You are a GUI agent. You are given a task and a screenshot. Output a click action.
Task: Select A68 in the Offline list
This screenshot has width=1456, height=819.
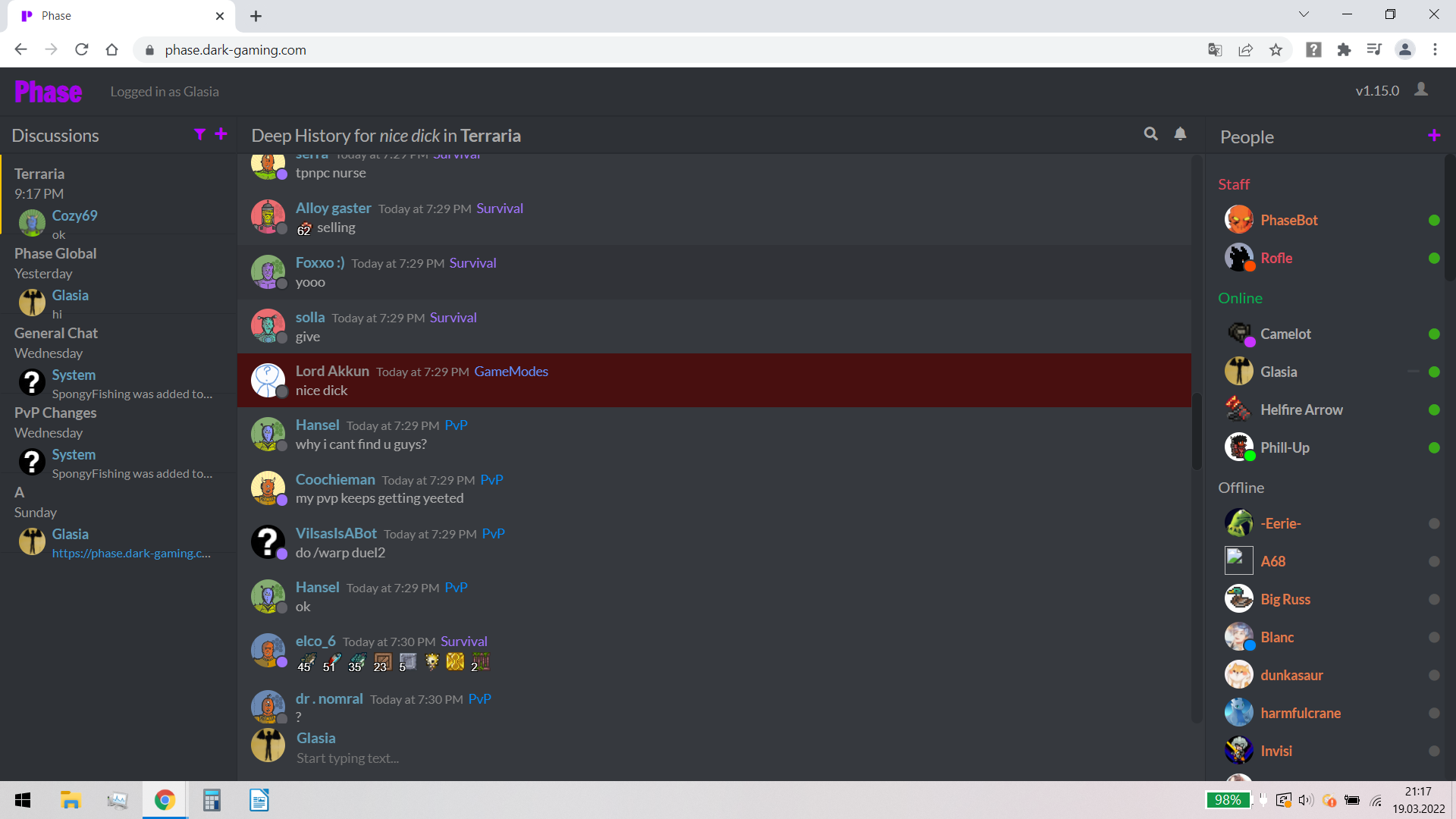coord(1272,561)
